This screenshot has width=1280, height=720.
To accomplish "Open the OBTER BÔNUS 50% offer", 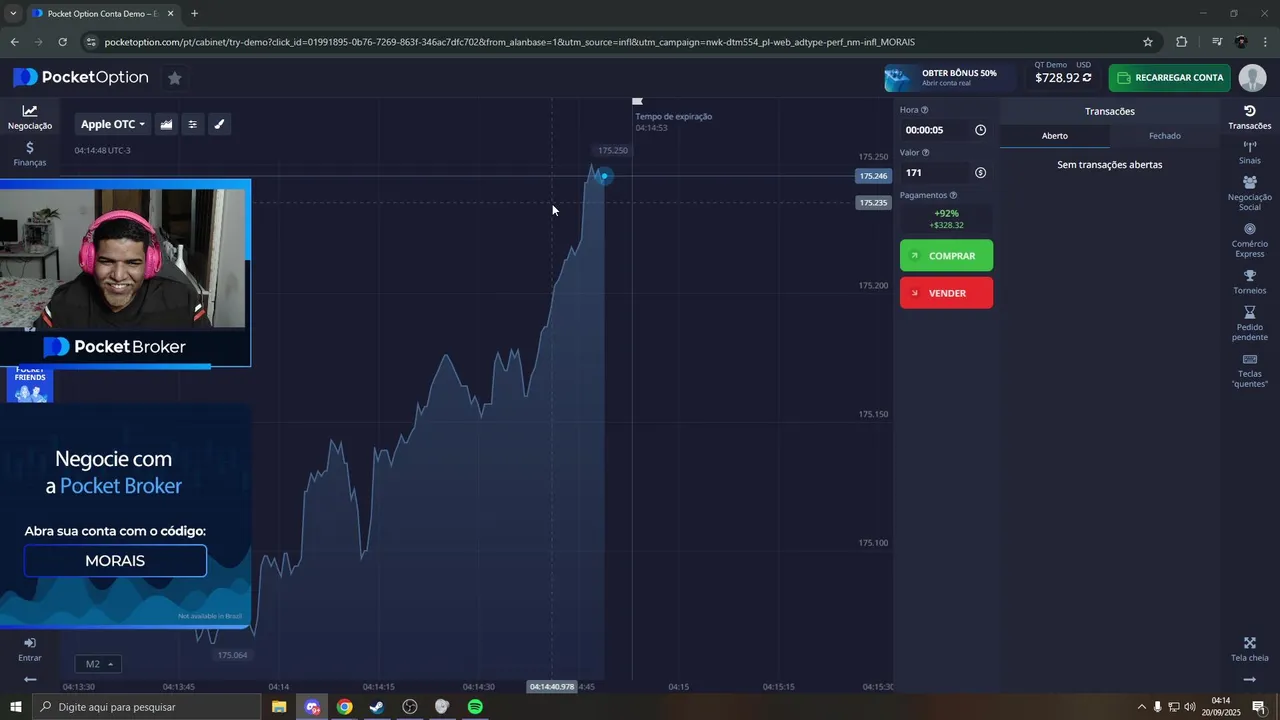I will 950,78.
